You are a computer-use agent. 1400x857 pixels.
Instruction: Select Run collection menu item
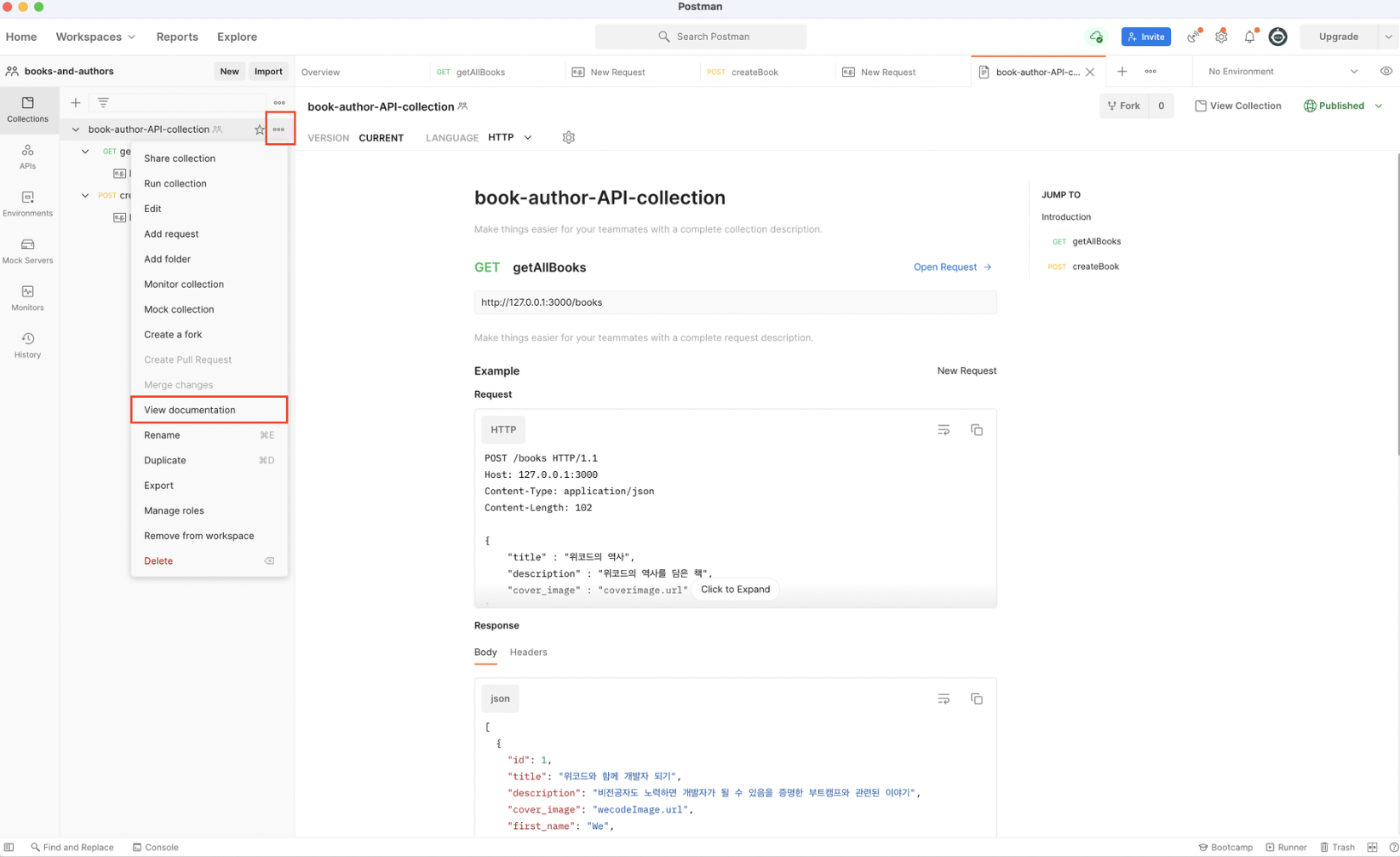pyautogui.click(x=209, y=183)
